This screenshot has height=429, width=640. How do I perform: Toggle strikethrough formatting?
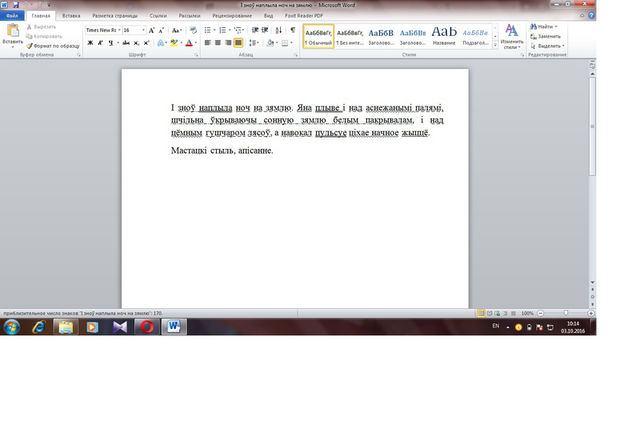click(126, 43)
